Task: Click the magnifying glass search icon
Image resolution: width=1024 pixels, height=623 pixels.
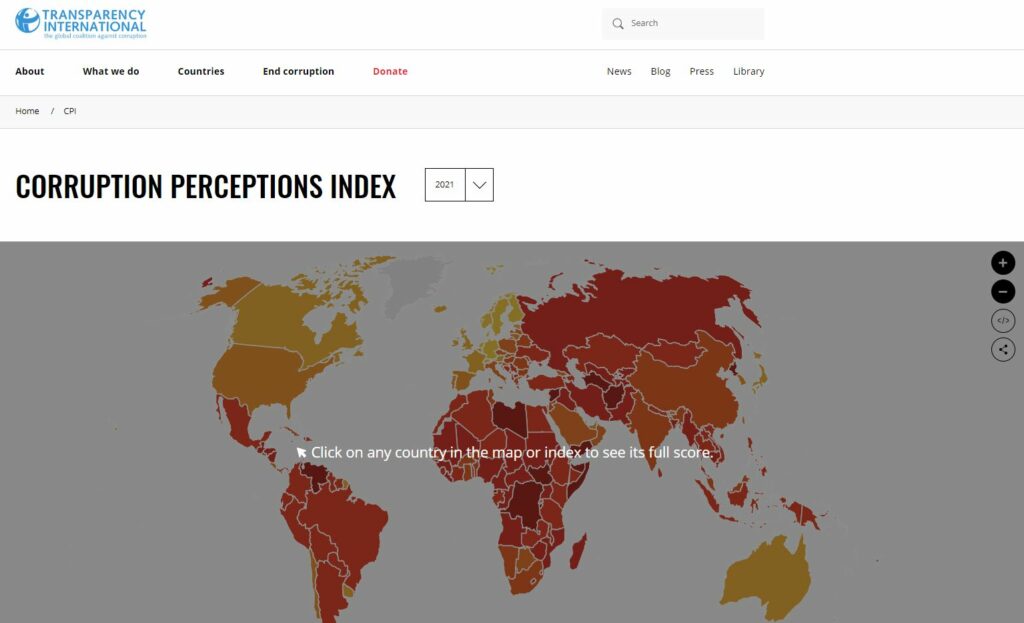Action: coord(617,24)
